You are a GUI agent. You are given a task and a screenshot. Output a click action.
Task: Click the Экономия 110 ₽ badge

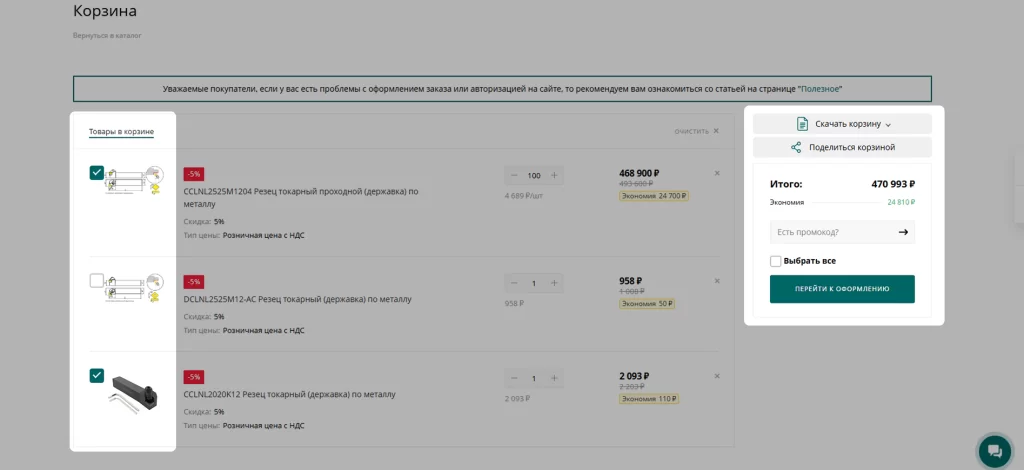pyautogui.click(x=649, y=398)
